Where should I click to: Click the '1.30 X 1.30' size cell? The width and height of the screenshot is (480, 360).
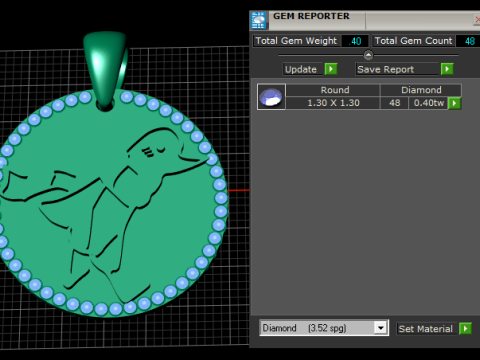pyautogui.click(x=333, y=103)
